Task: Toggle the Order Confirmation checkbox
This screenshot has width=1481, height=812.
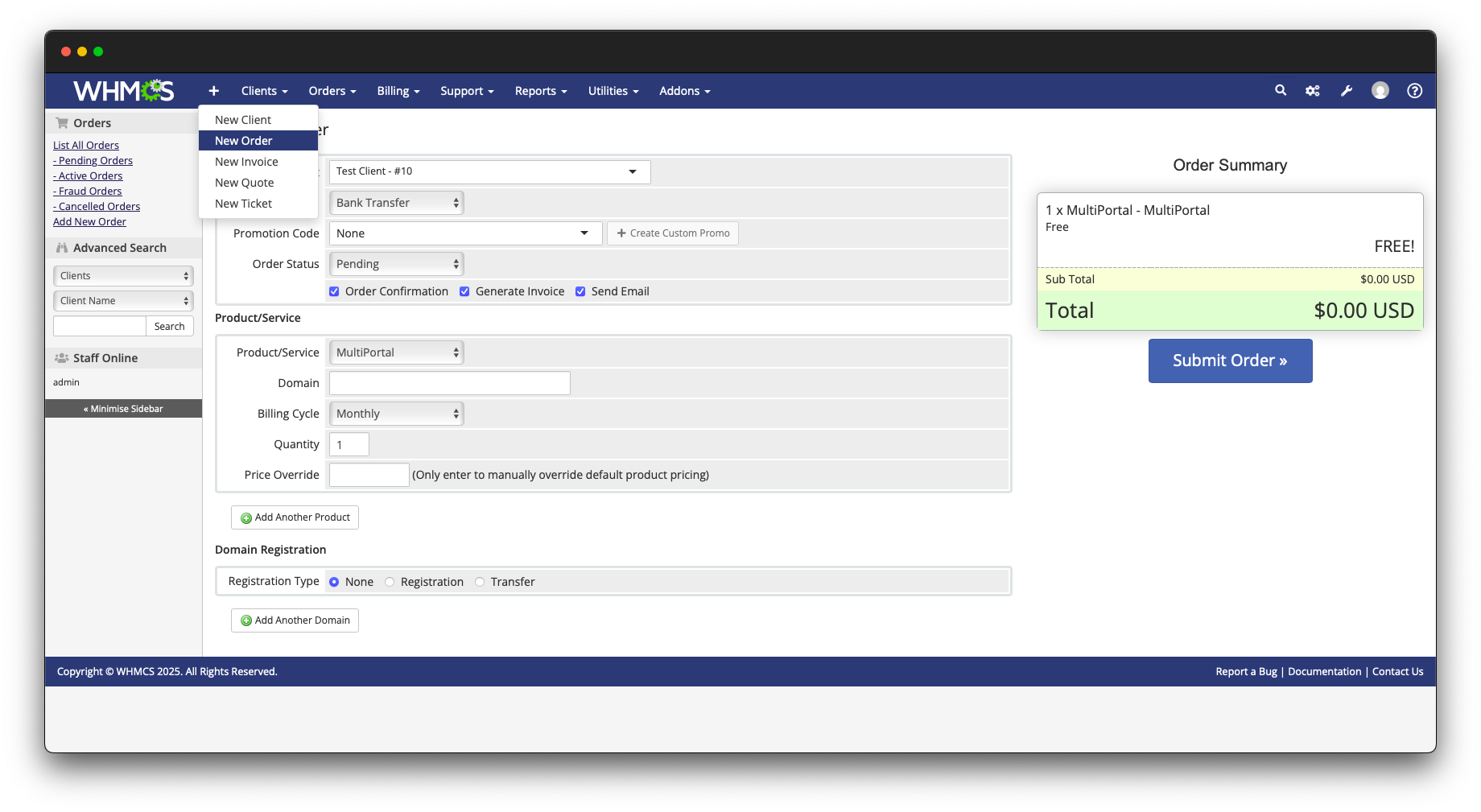Action: point(334,292)
